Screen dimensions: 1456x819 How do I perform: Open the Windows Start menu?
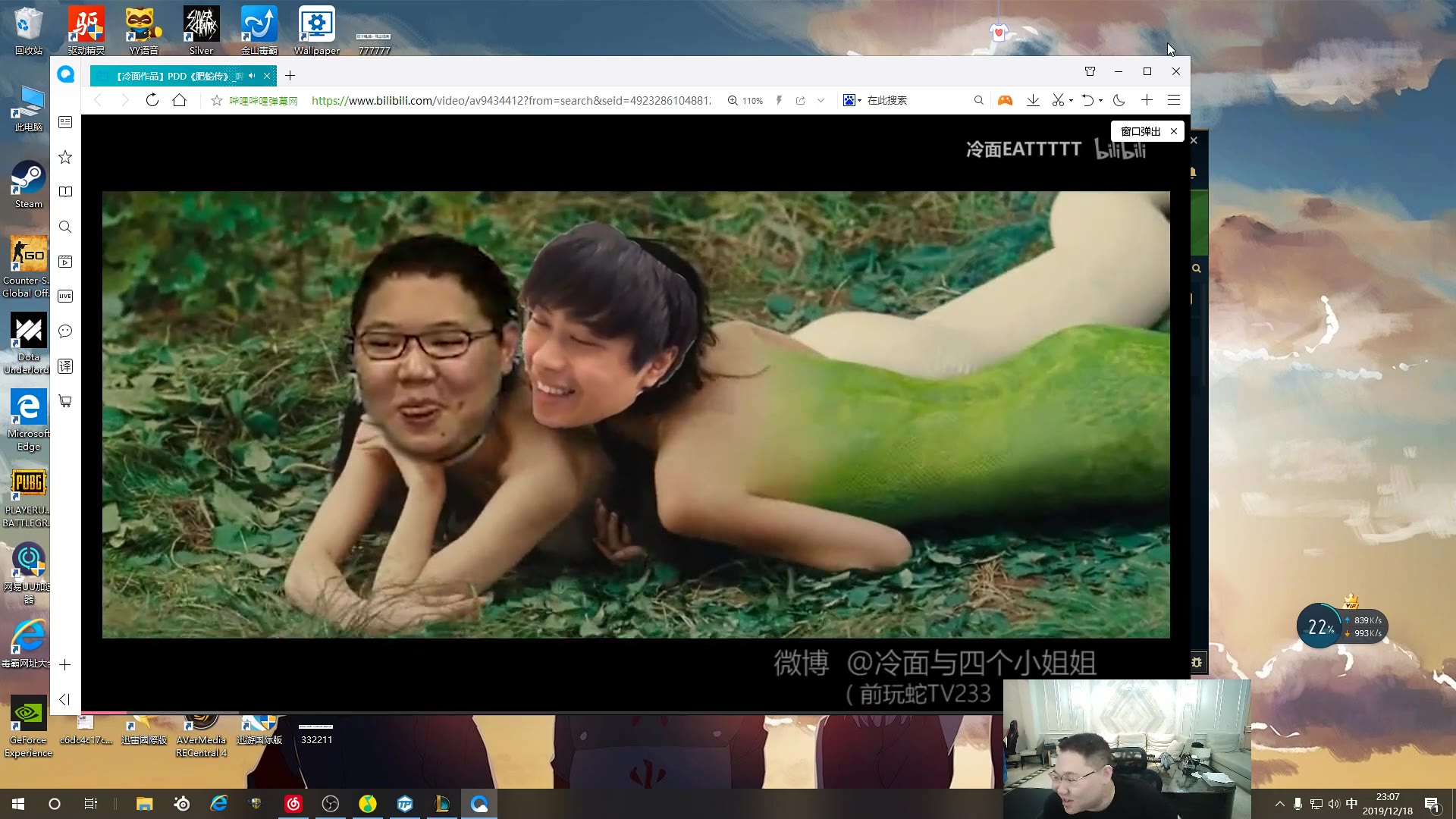pos(18,804)
